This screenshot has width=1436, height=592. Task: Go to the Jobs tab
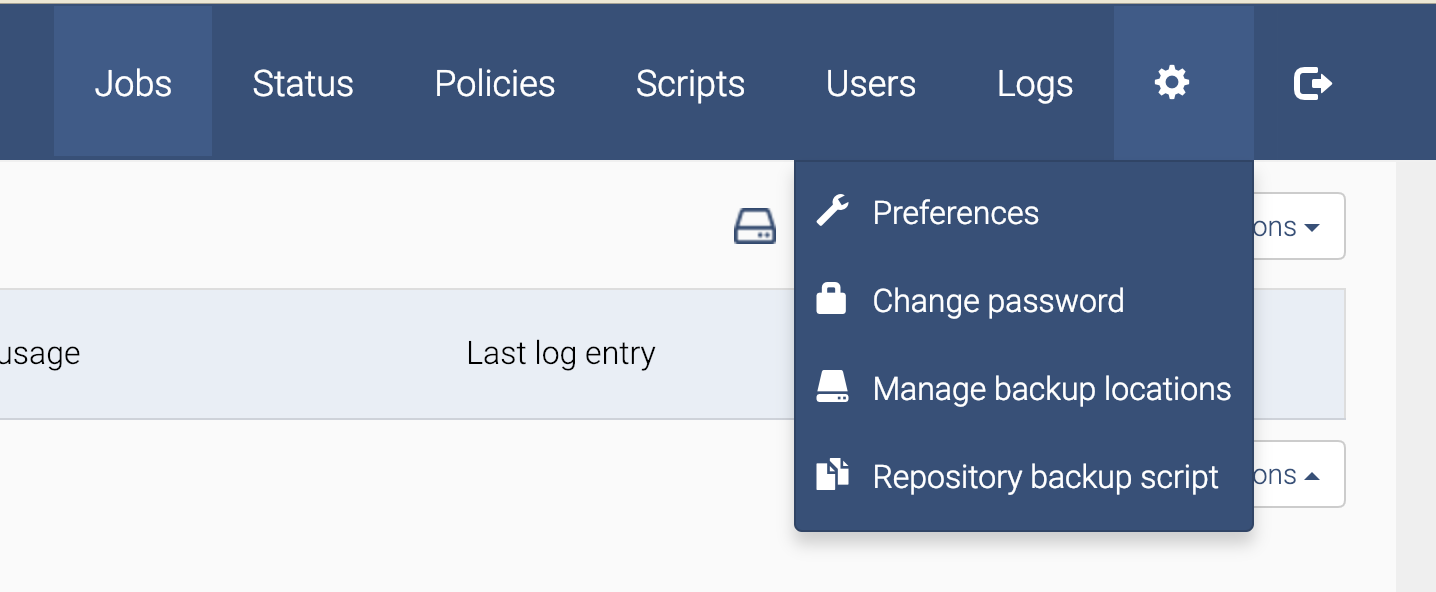click(x=133, y=83)
